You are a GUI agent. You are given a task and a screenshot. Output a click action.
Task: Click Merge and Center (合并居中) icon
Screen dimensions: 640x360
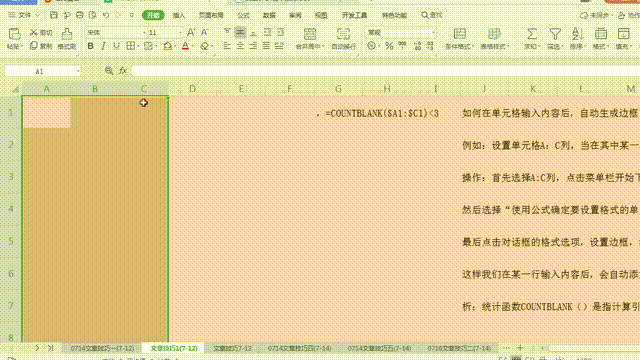[x=310, y=34]
